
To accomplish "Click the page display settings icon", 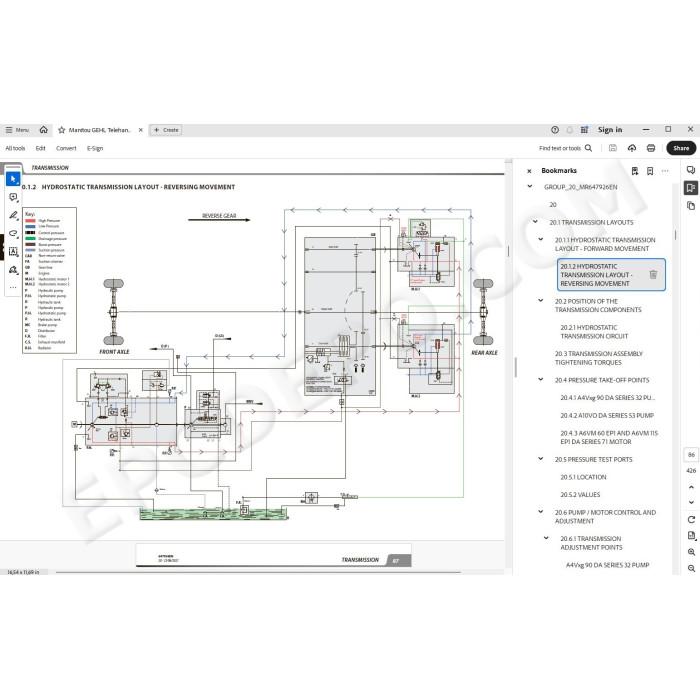I will [x=691, y=536].
